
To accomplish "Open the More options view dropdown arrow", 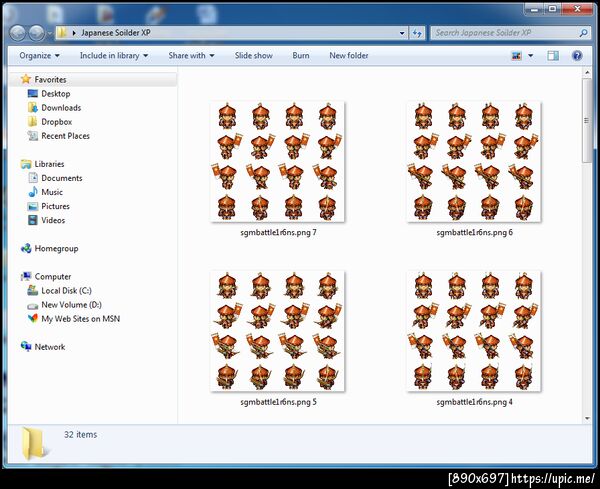I will 531,56.
